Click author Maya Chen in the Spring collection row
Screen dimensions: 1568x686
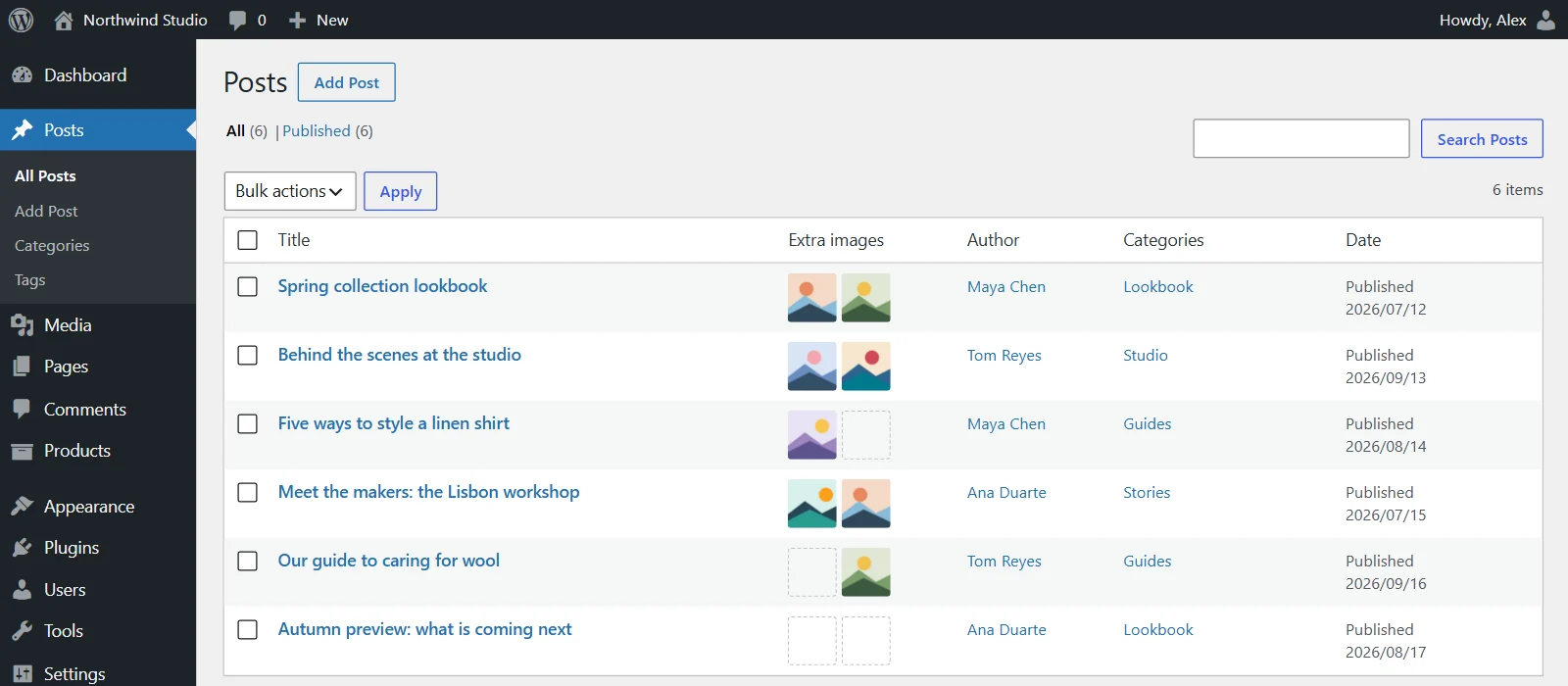1006,287
